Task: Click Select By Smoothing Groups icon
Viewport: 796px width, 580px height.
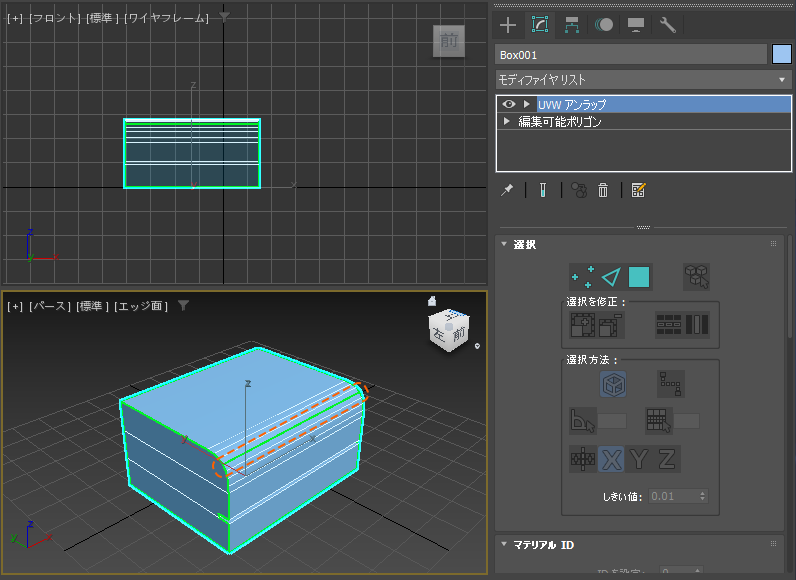Action: click(658, 421)
